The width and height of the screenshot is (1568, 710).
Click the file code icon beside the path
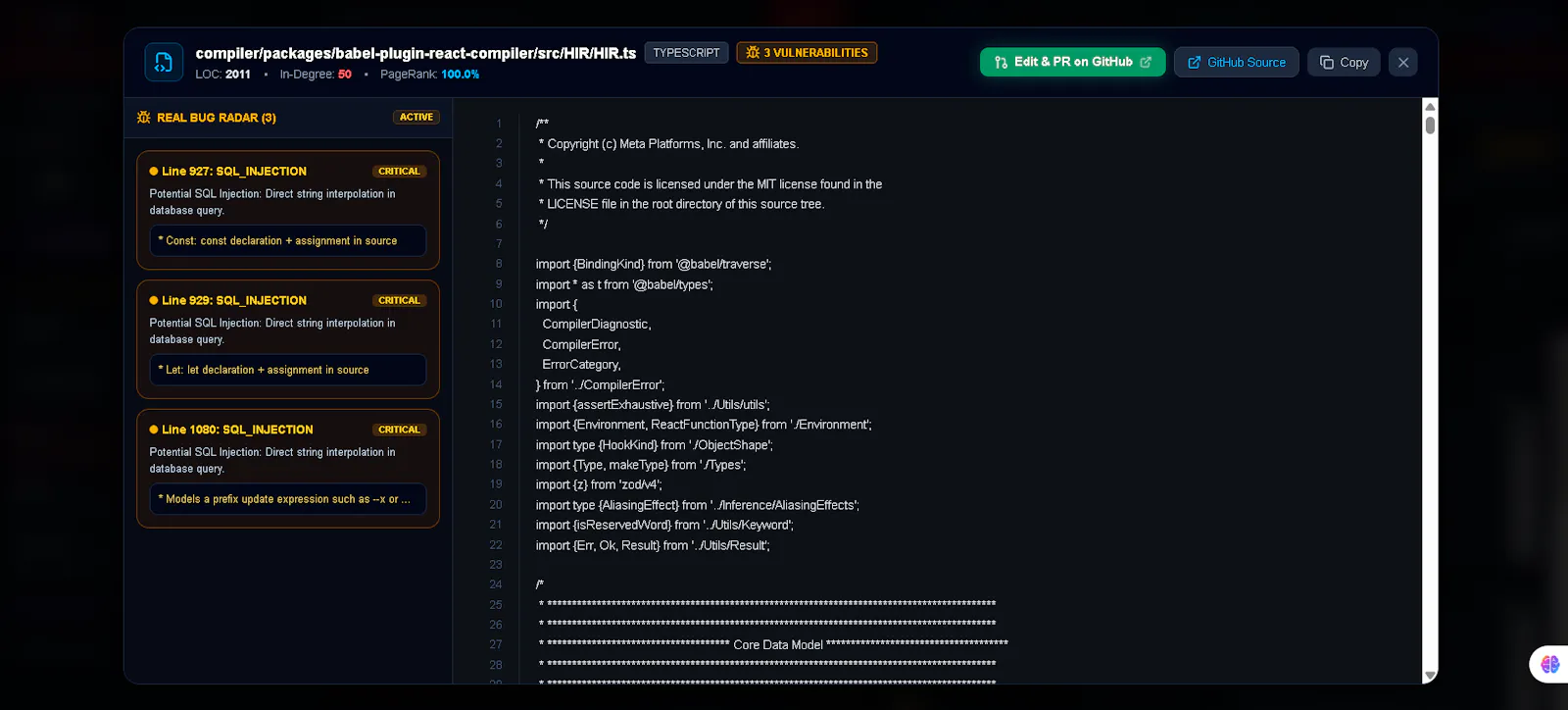tap(164, 62)
